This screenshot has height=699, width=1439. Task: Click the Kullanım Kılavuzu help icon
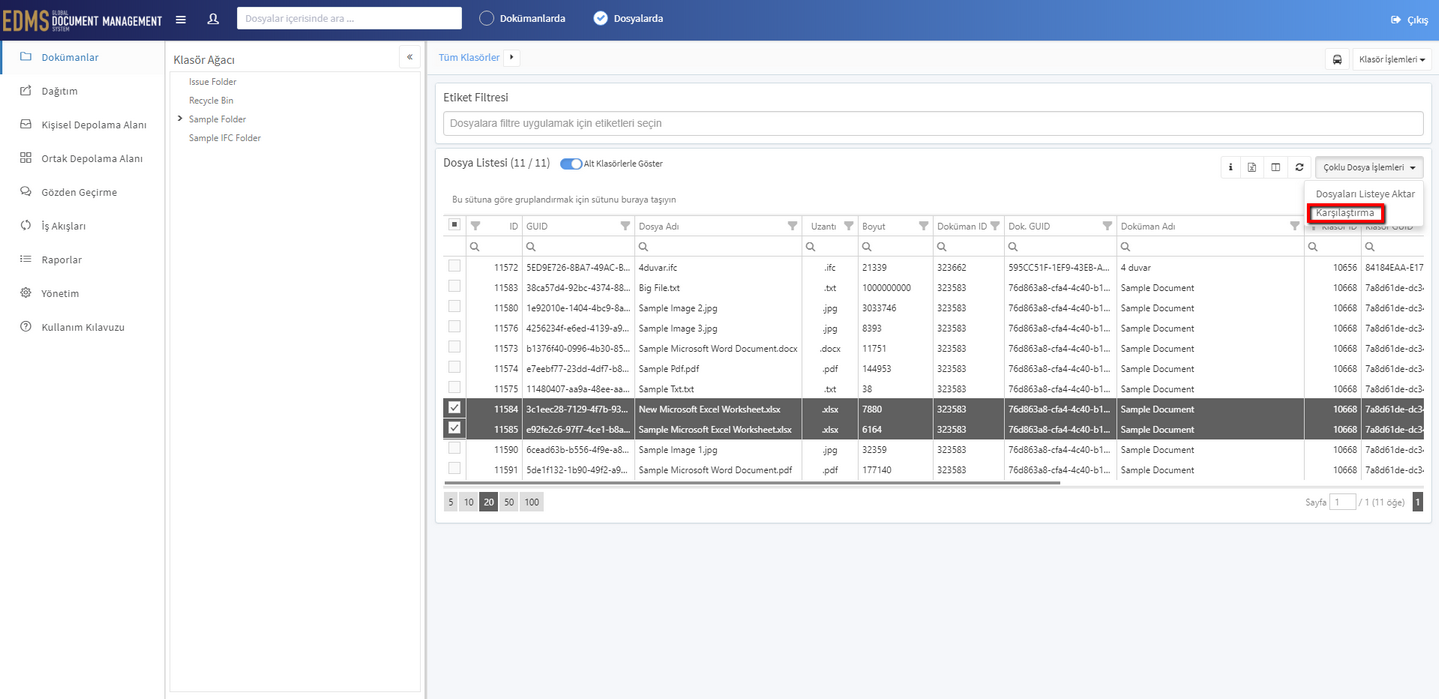pos(26,327)
